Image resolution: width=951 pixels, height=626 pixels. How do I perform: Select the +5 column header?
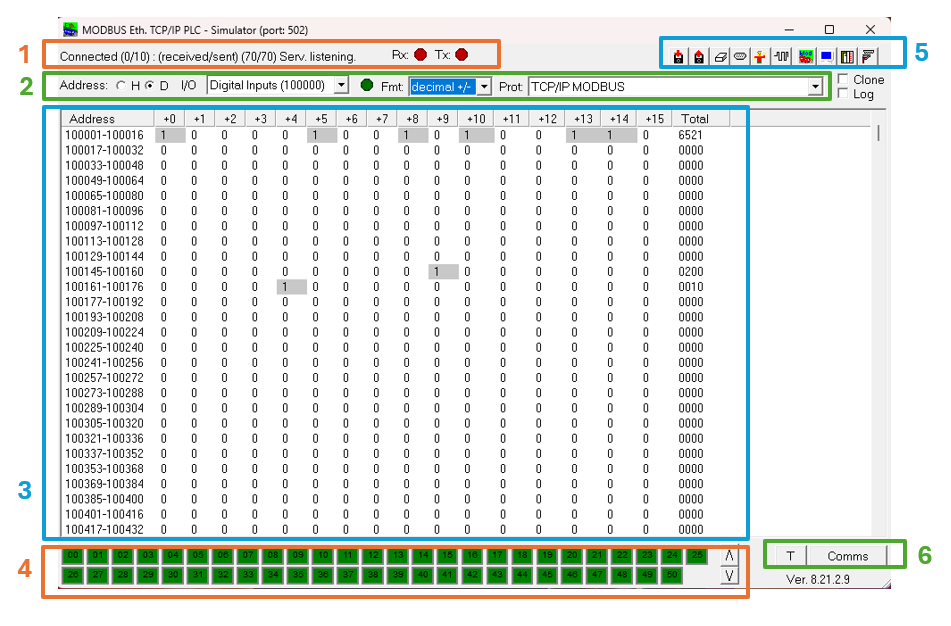tap(320, 119)
